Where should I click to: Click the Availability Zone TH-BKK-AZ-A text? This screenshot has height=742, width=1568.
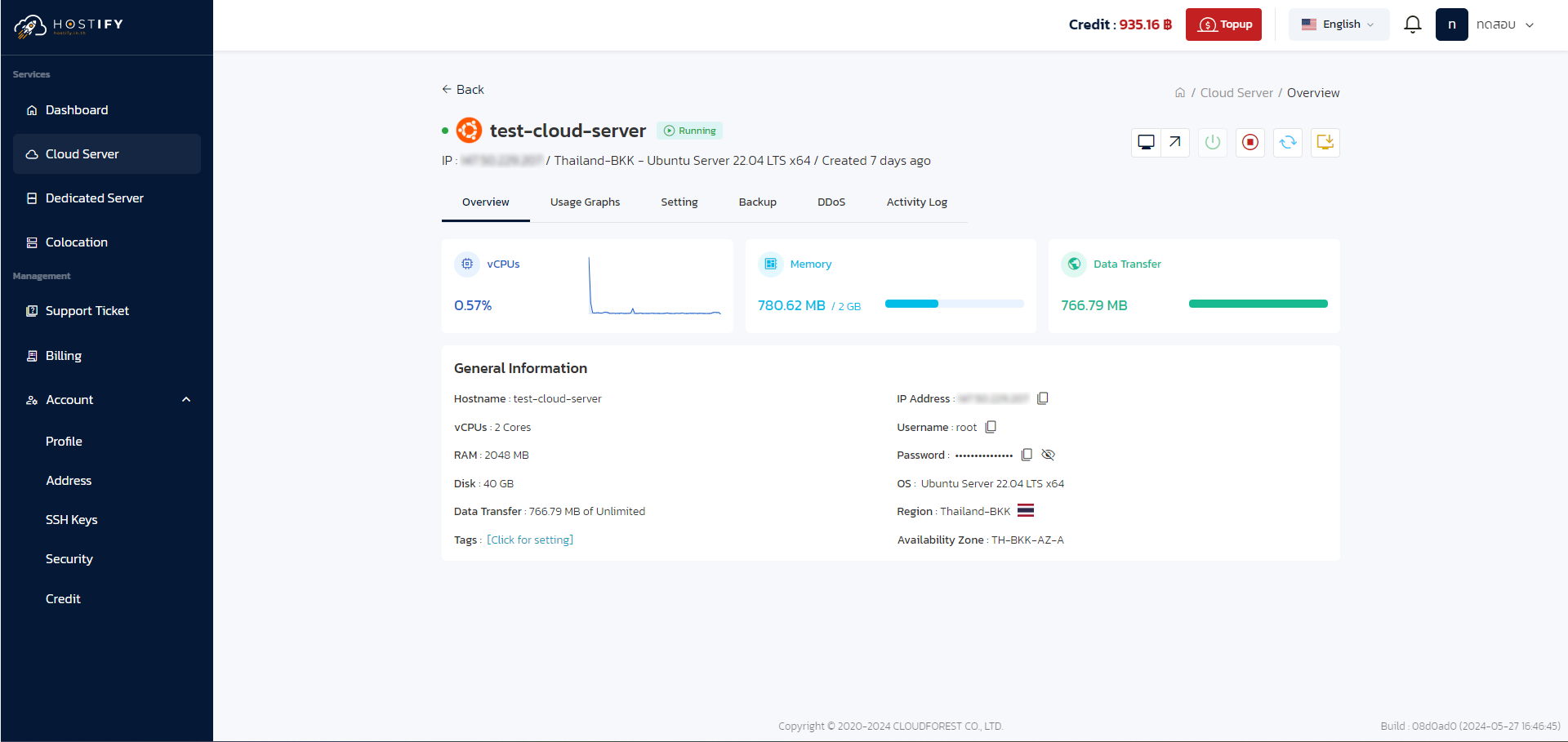(981, 540)
